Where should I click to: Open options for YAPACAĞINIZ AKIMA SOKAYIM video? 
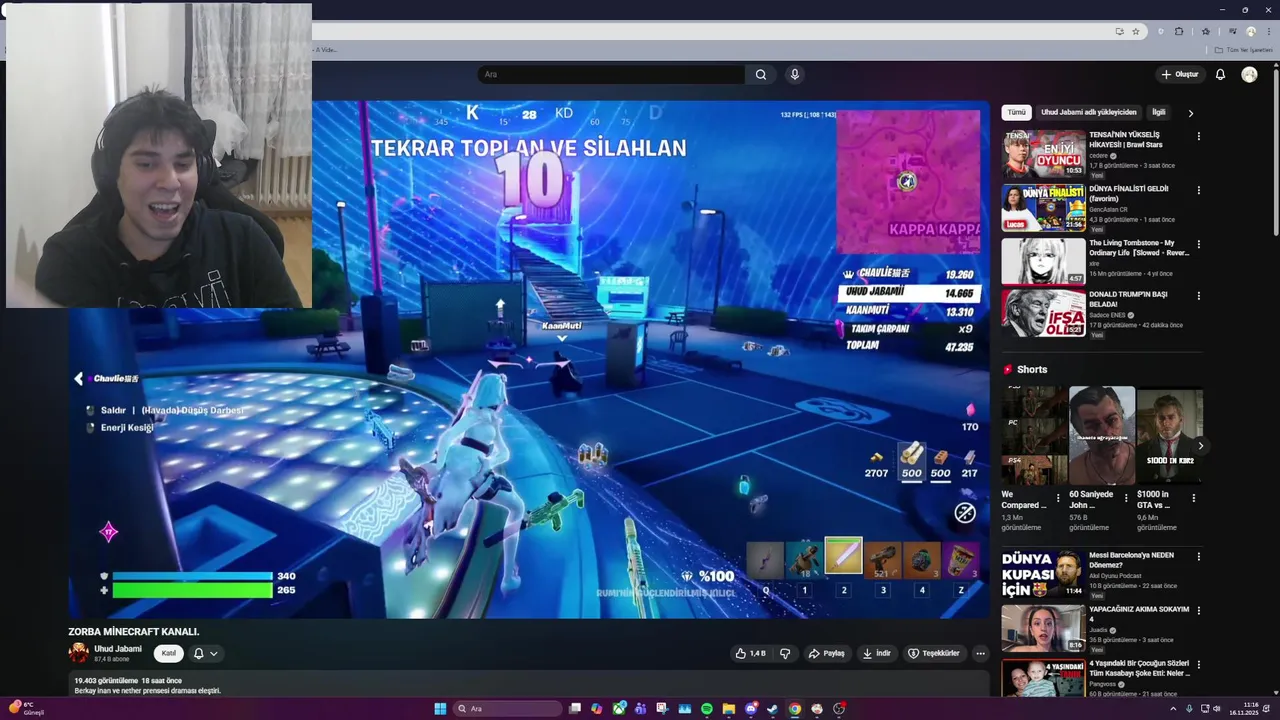point(1198,610)
